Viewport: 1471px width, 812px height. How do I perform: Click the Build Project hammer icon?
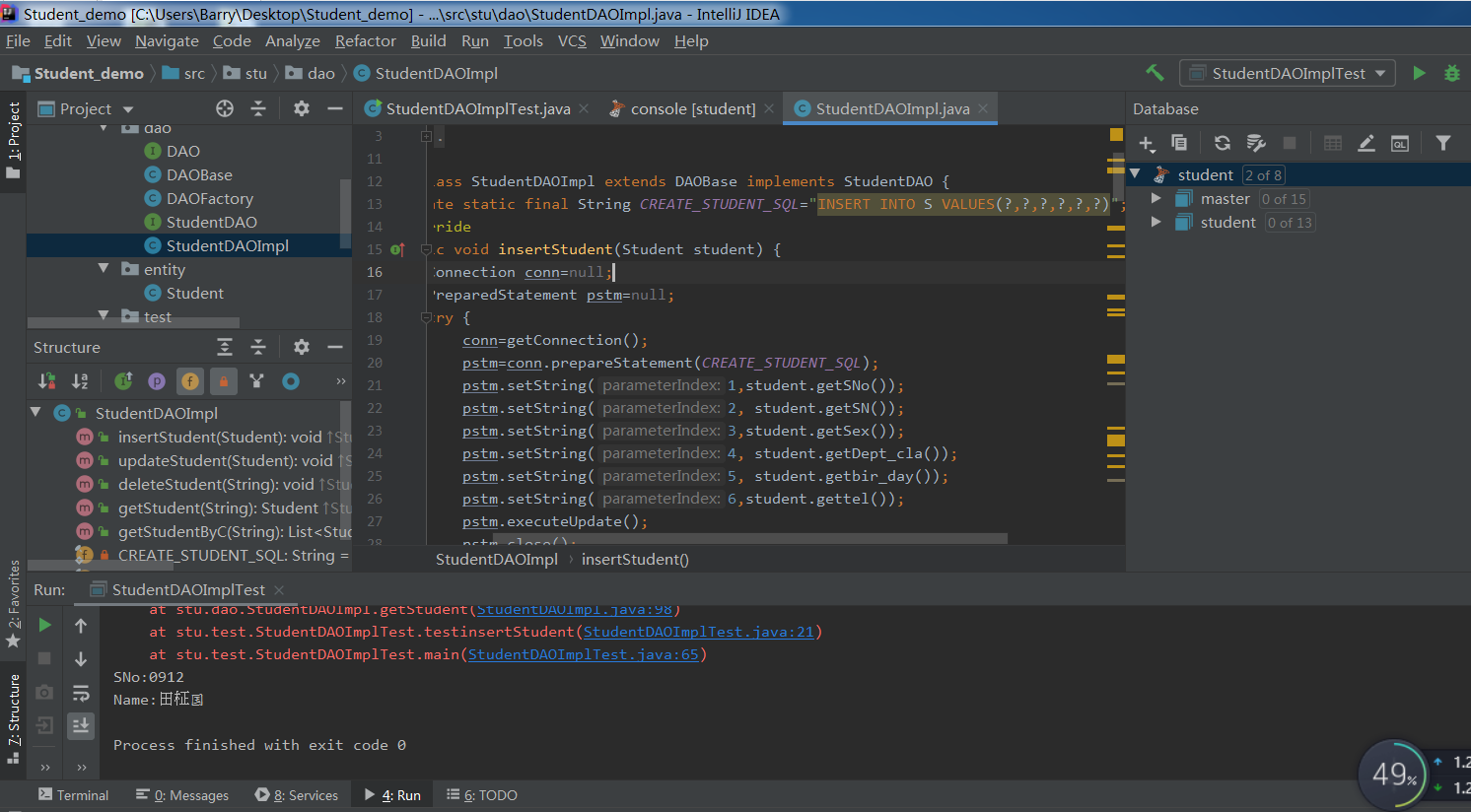[1155, 73]
